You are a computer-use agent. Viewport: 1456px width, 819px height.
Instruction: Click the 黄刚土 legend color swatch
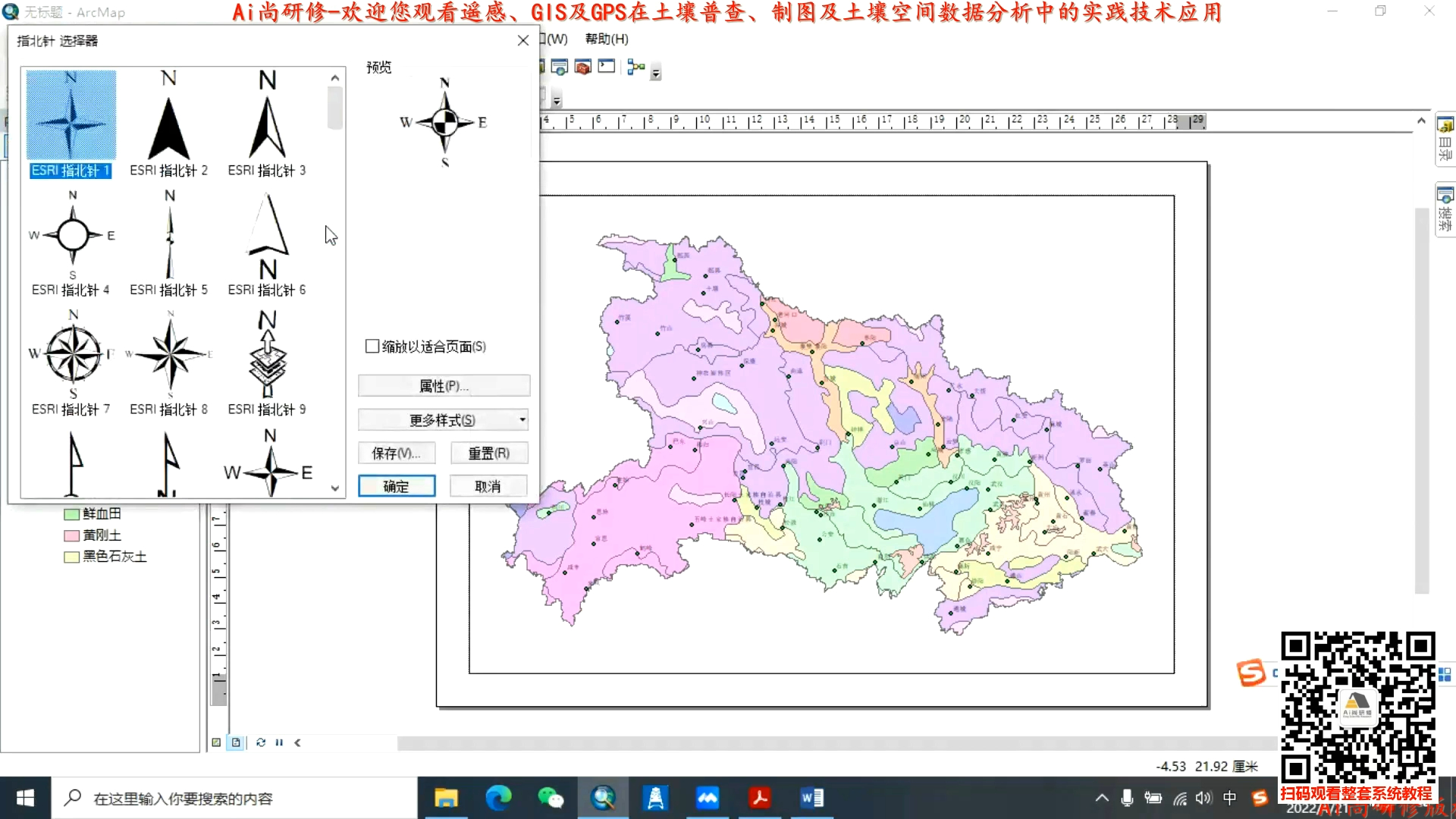72,535
